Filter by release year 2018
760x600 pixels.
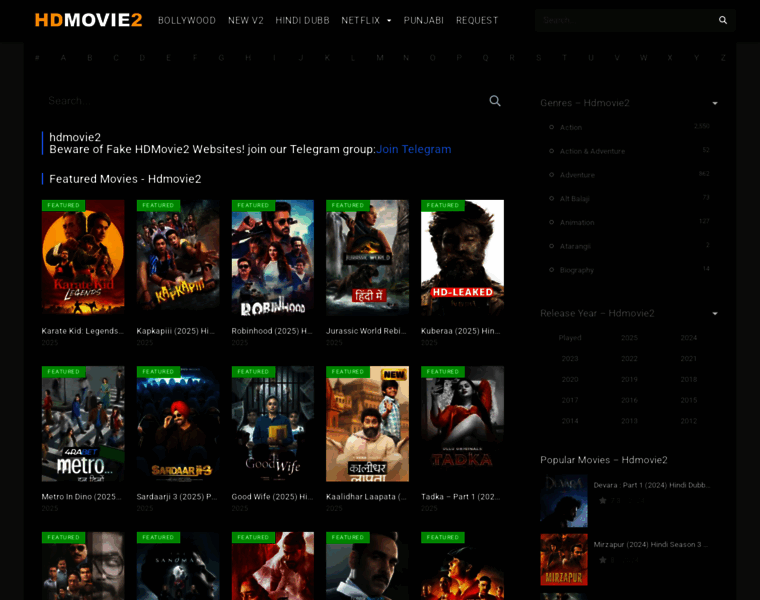(x=688, y=379)
